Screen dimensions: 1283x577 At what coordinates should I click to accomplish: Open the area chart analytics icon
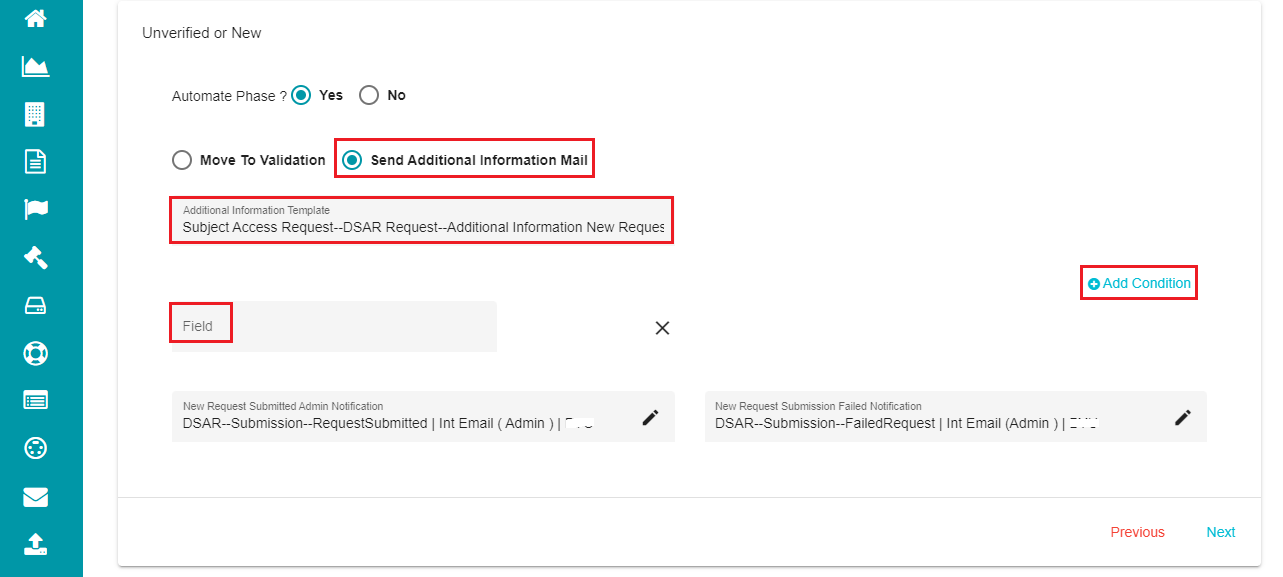point(35,66)
